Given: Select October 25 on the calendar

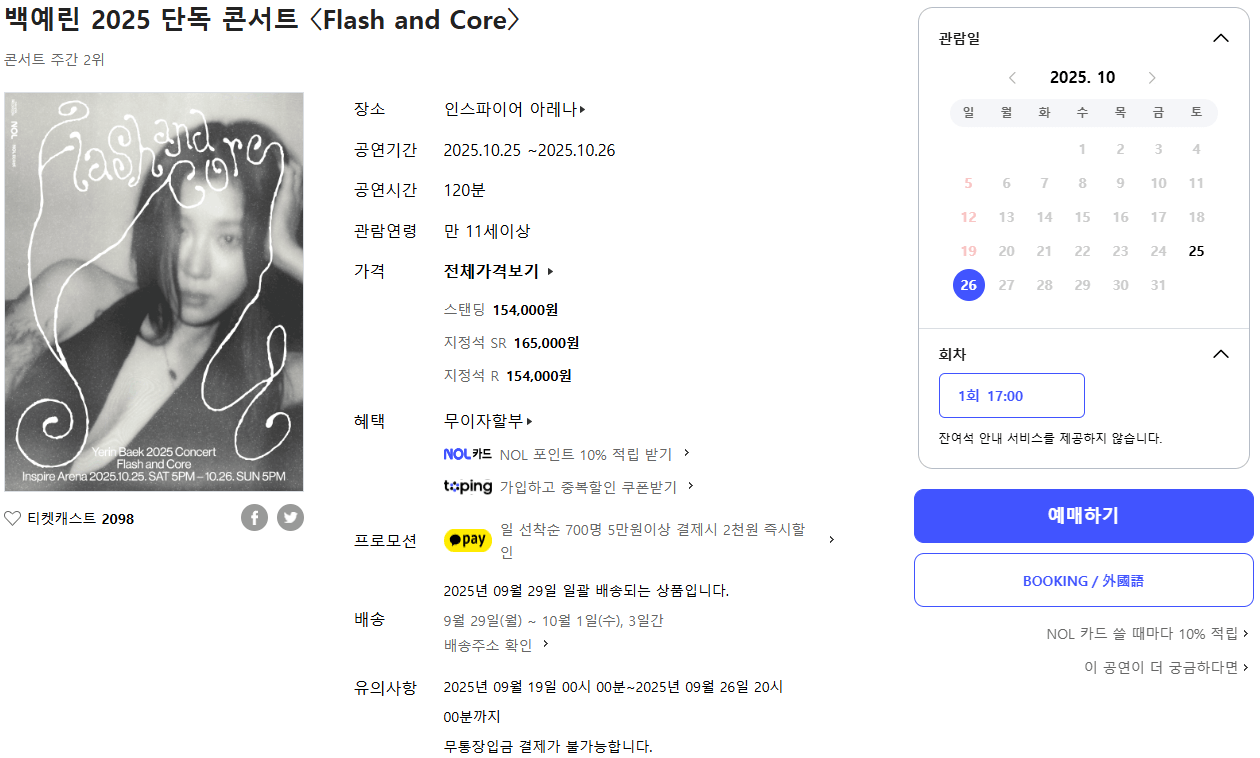Looking at the screenshot, I should coord(1196,251).
